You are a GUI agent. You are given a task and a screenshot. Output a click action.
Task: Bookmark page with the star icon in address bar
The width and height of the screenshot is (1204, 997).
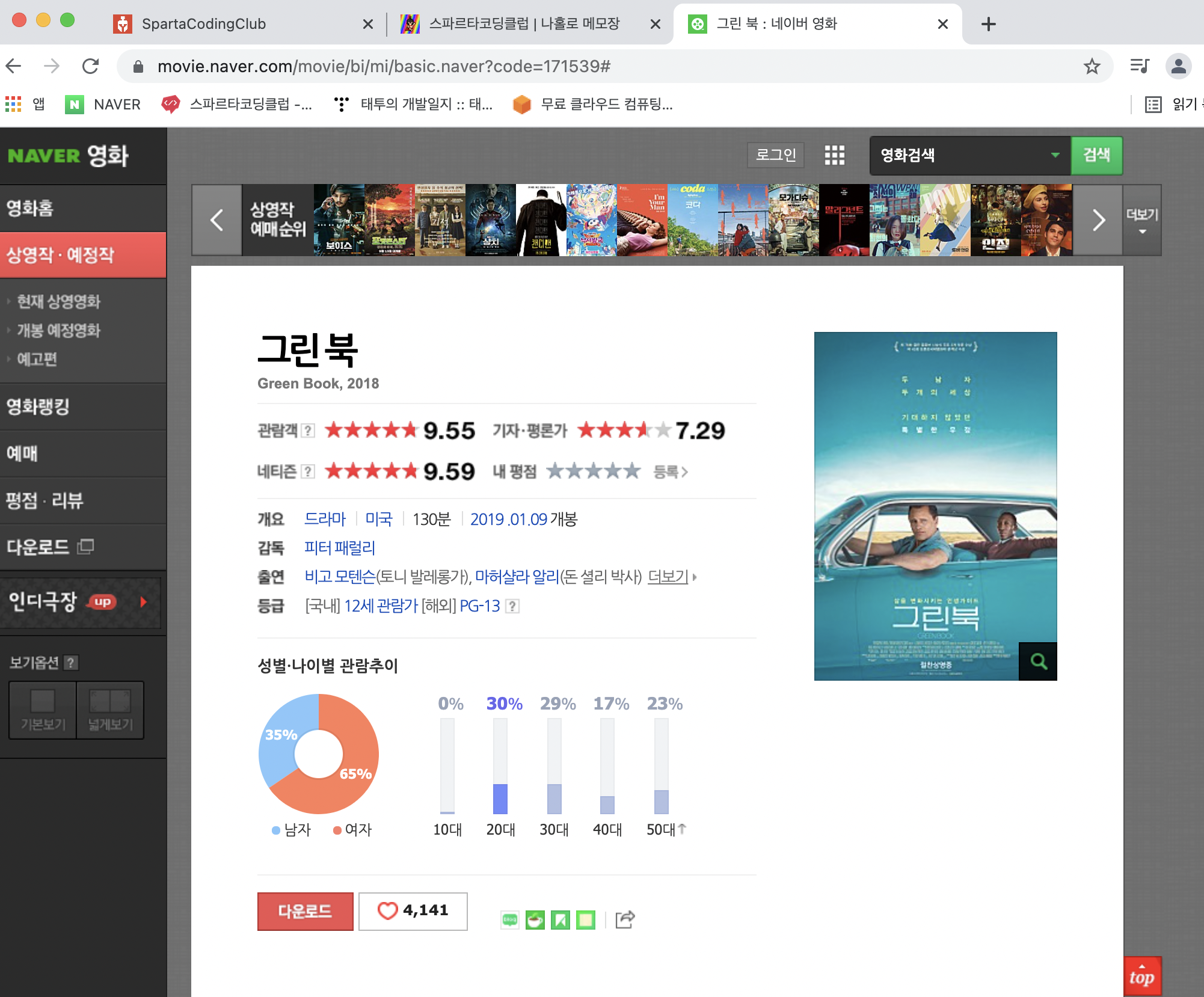[x=1092, y=66]
